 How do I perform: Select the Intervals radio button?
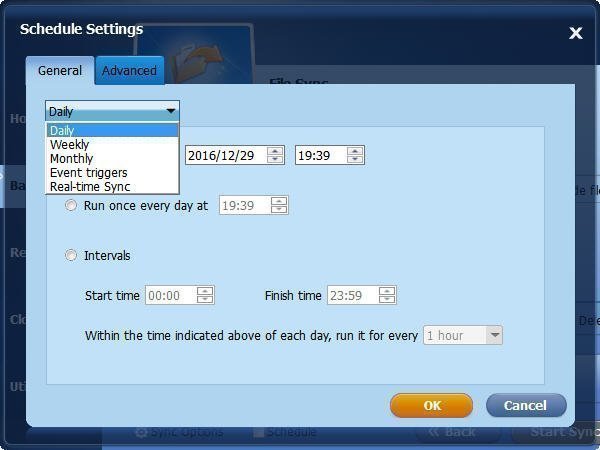click(x=71, y=255)
